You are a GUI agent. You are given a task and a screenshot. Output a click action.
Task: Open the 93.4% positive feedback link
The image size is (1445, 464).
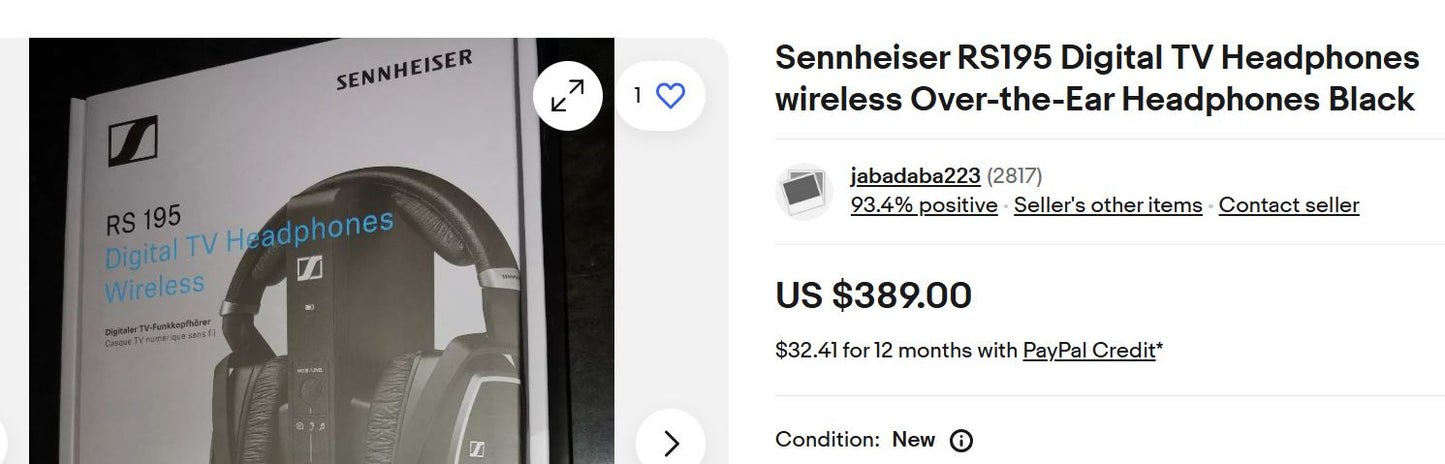[923, 205]
